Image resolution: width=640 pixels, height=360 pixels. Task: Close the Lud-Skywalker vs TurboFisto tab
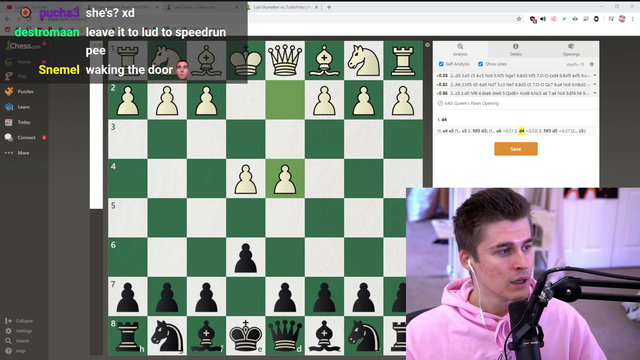pyautogui.click(x=316, y=7)
